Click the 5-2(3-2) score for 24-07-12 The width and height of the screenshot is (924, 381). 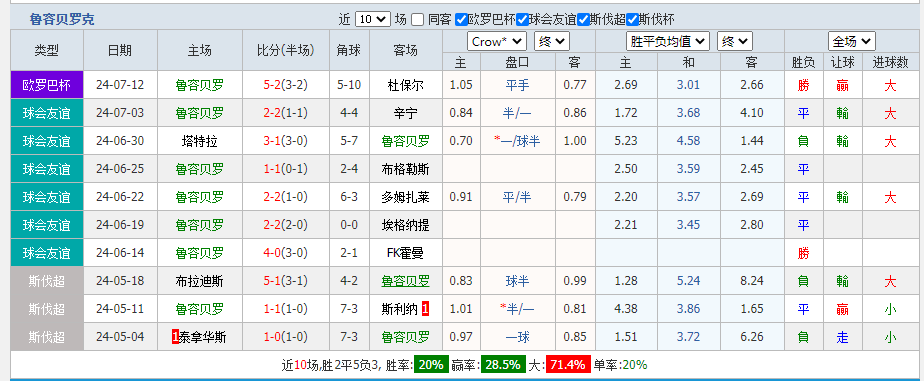(286, 85)
